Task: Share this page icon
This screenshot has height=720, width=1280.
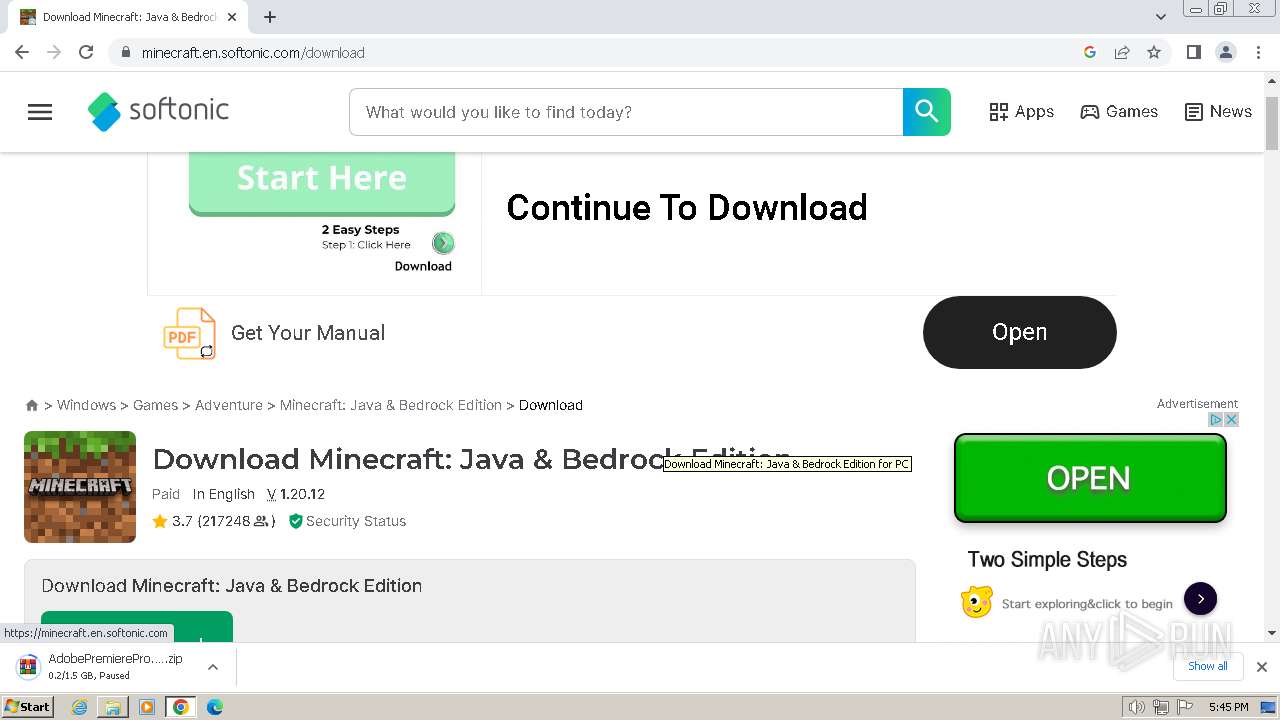Action: tap(1122, 52)
